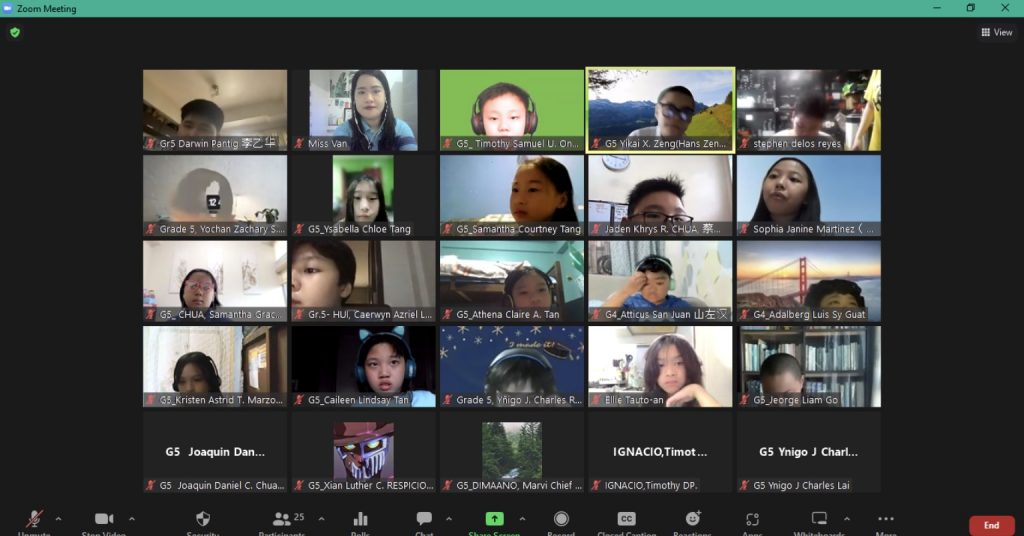Screen dimensions: 1024x536
Task: Click muted mic icon on Ellie Tauto-an
Action: coord(596,400)
